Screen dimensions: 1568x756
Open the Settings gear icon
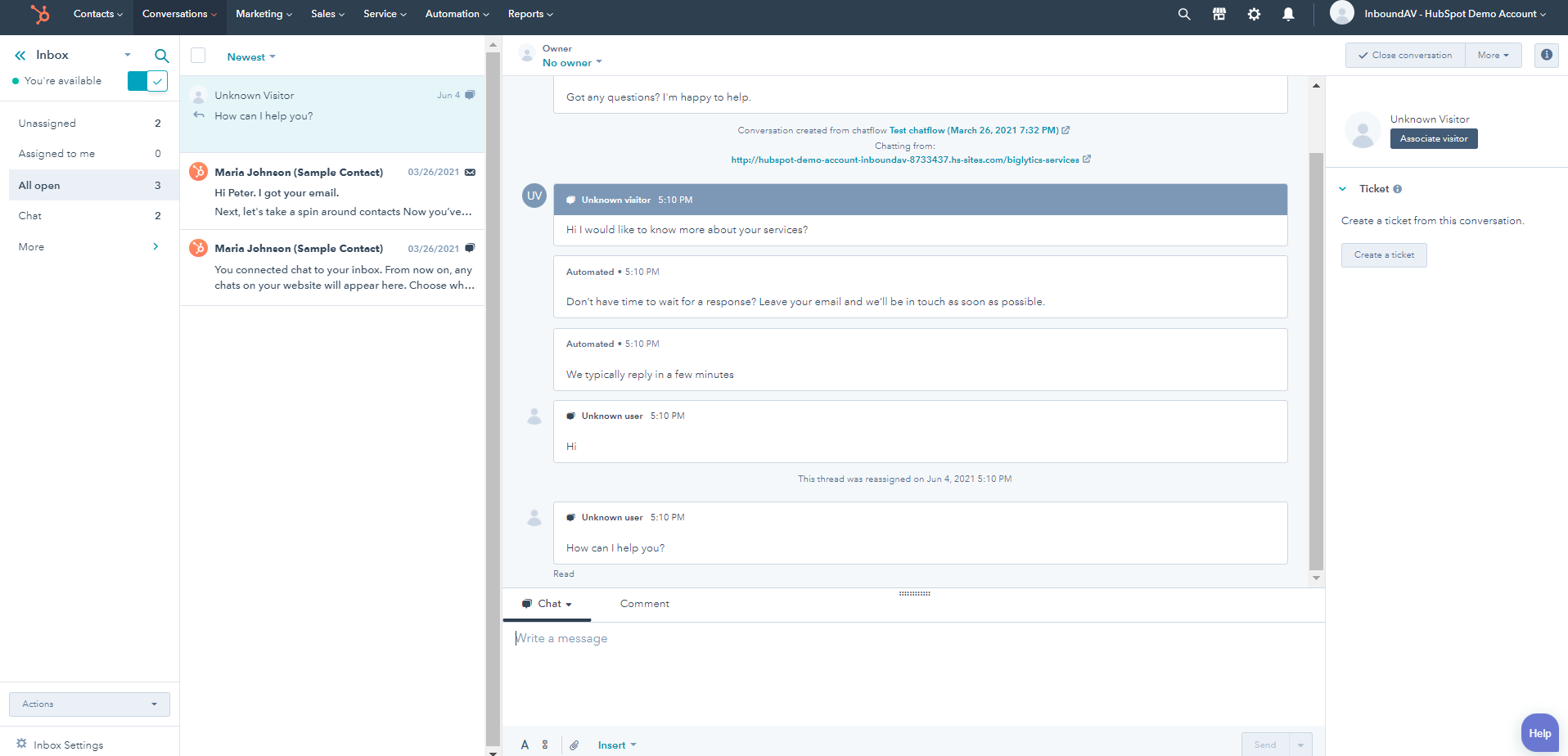(1254, 14)
